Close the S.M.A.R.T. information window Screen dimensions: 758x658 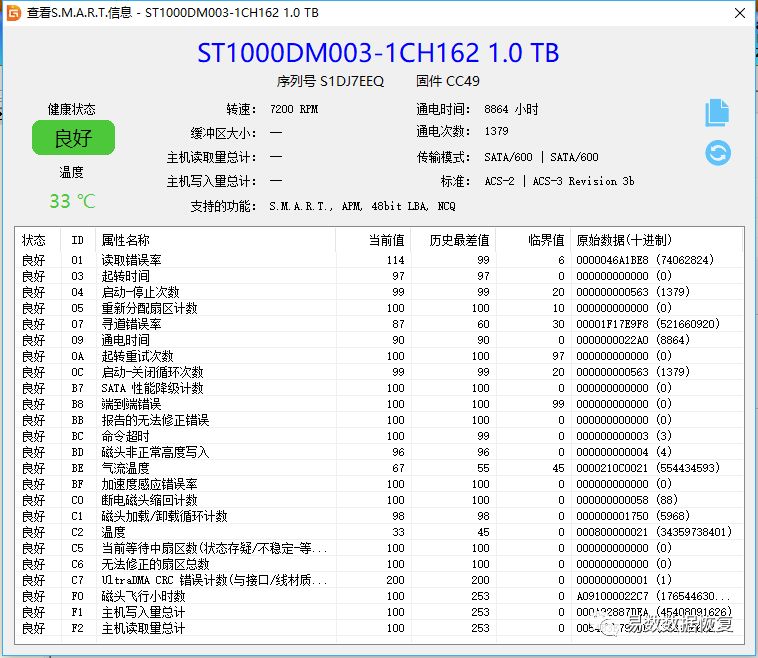click(x=740, y=13)
